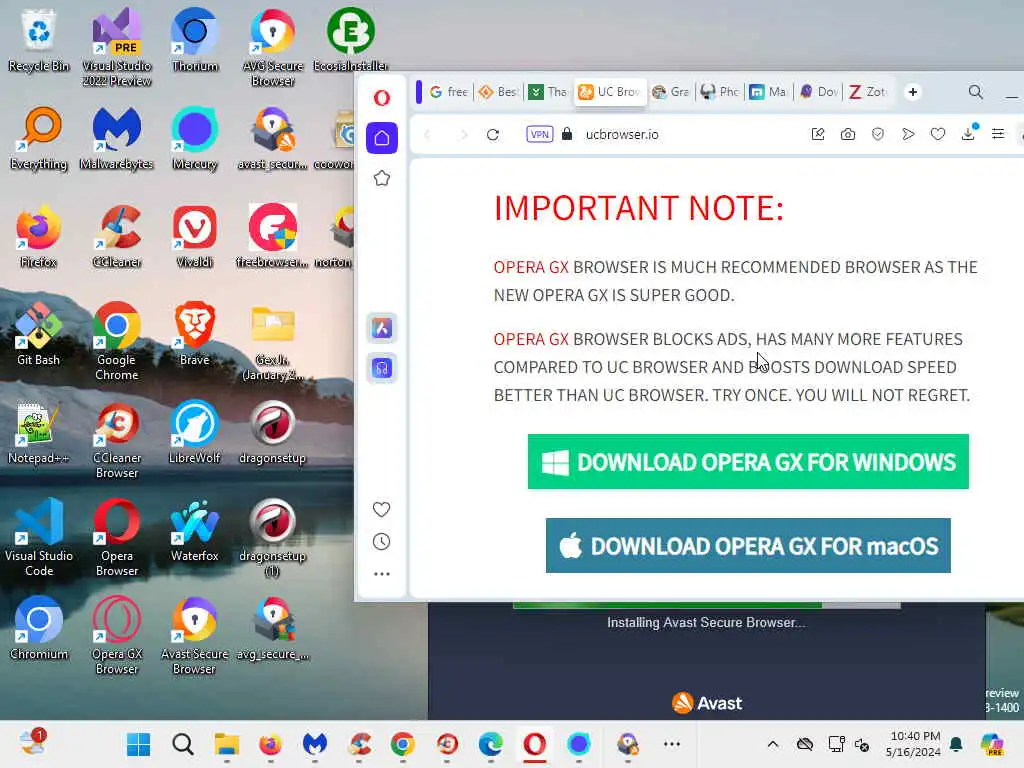Screen dimensions: 1024x768
Task: Take snapshot with camera icon
Action: (848, 135)
